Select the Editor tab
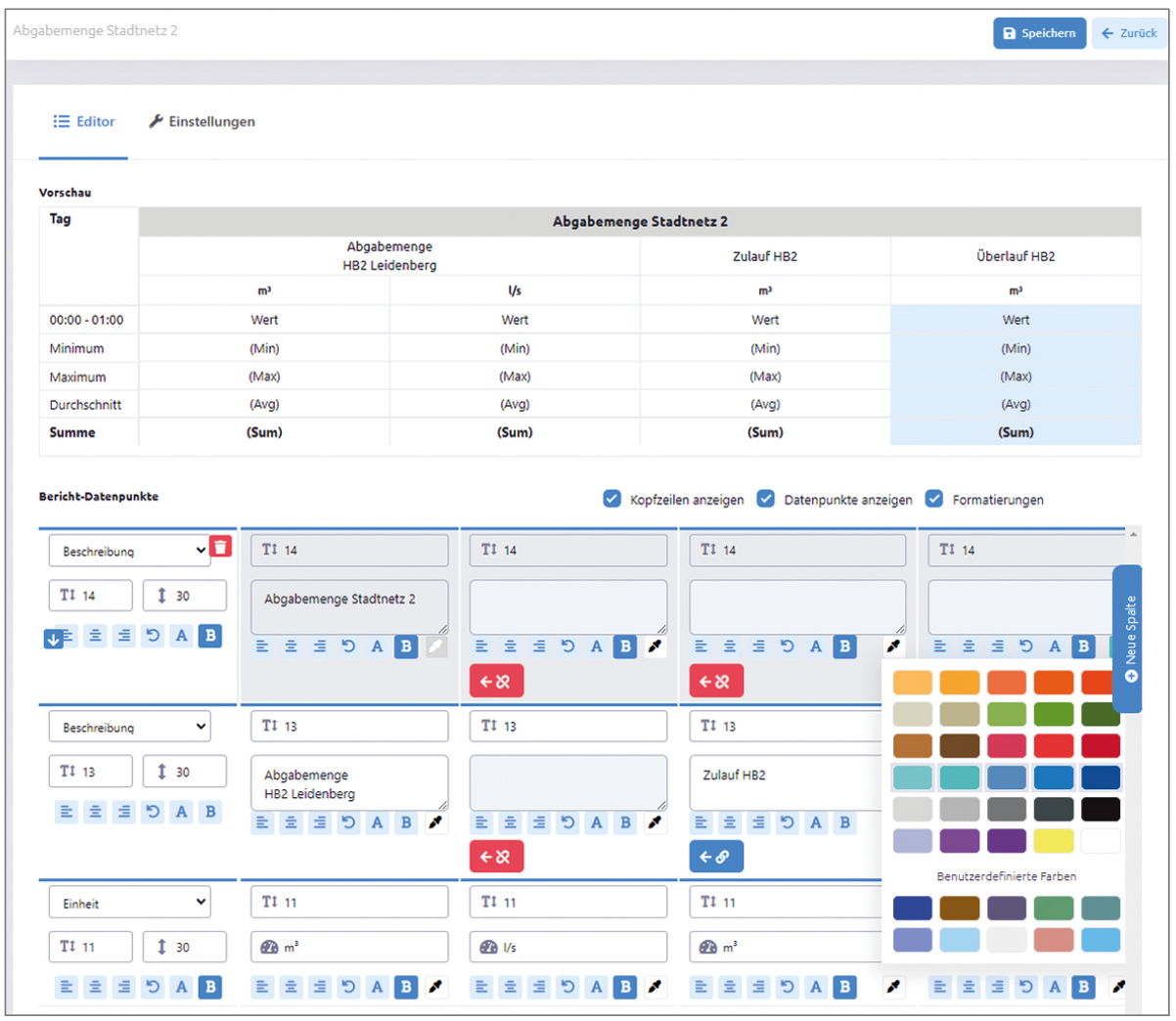The height and width of the screenshot is (1021, 1176). (84, 121)
